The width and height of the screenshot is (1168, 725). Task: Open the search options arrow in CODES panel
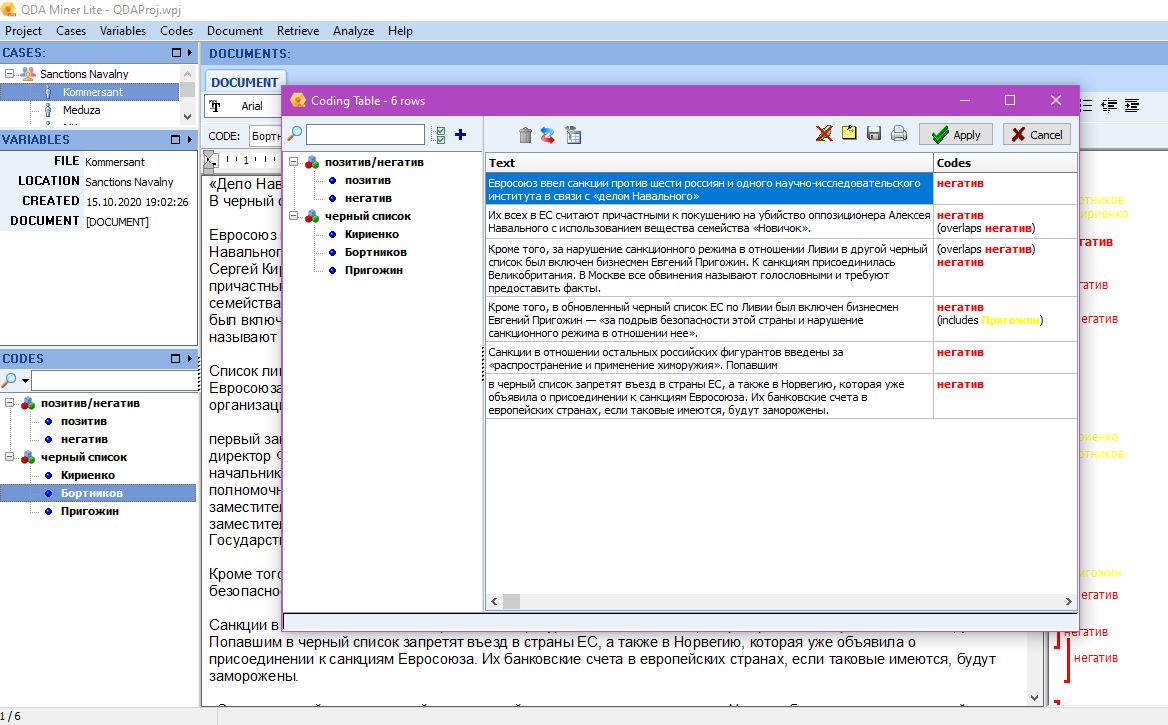(x=25, y=381)
